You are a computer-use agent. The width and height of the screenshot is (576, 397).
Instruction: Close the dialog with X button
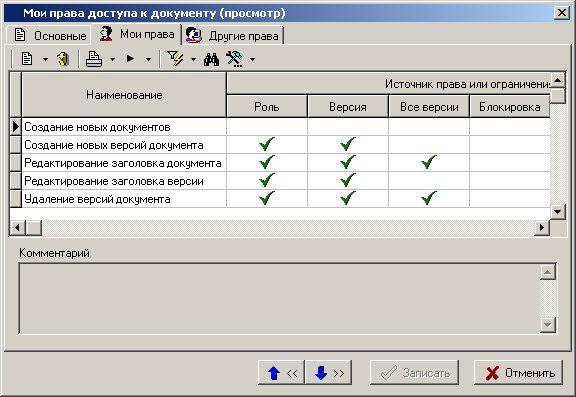pos(562,13)
